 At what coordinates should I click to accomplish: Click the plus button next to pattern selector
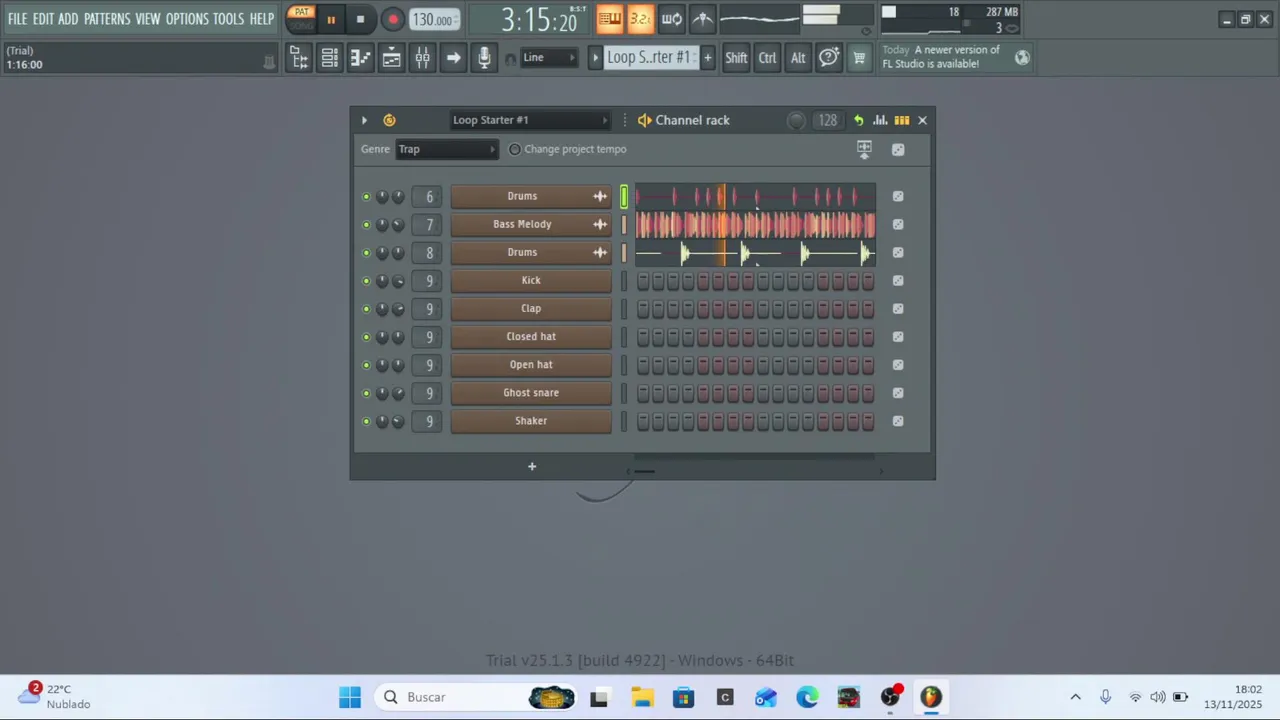tap(707, 58)
